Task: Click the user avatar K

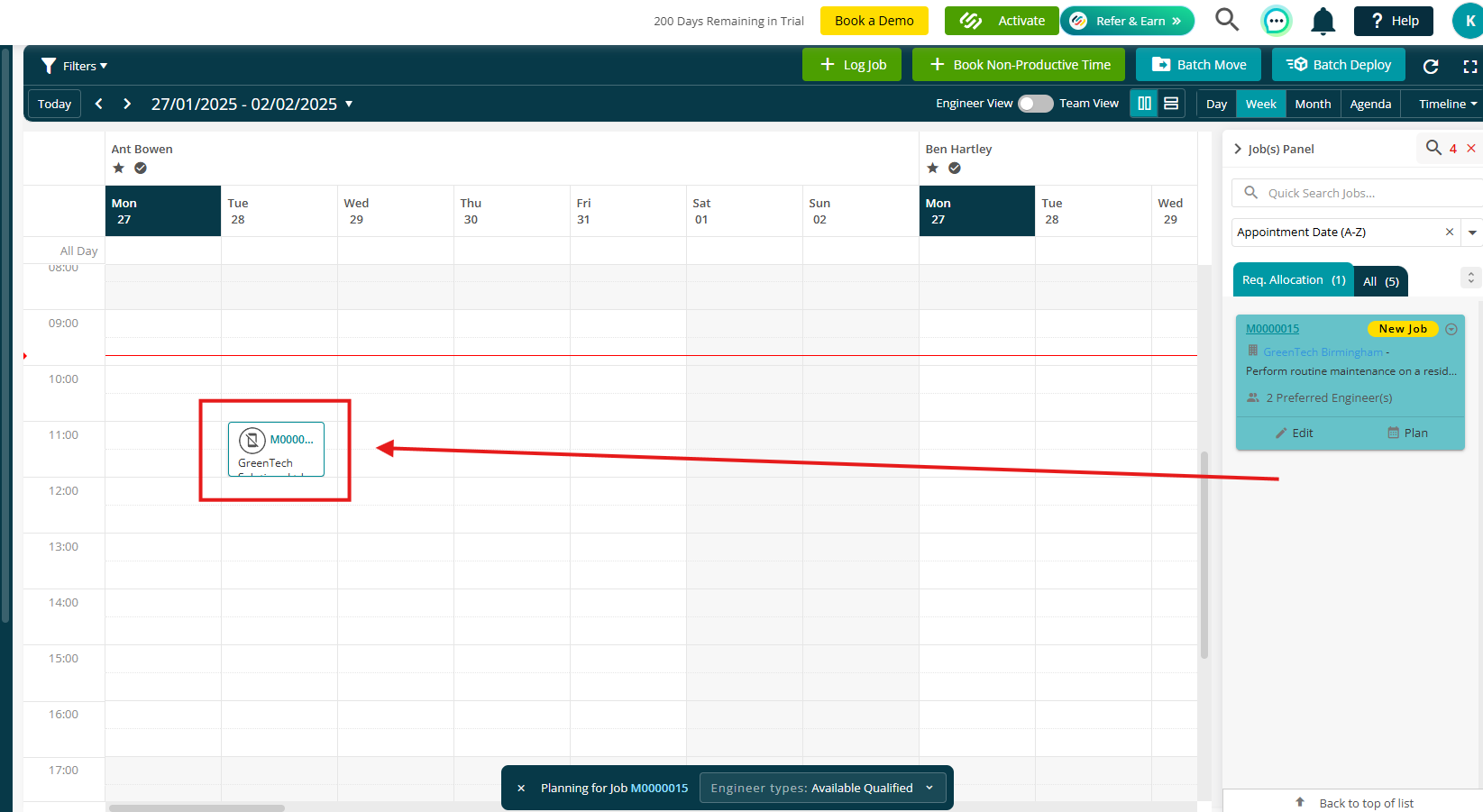Action: [1469, 21]
